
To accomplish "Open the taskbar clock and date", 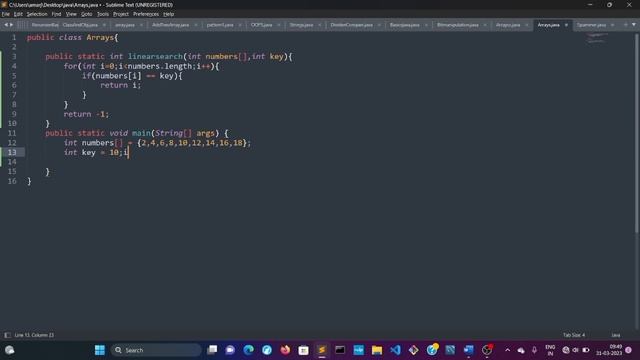I will (609, 350).
